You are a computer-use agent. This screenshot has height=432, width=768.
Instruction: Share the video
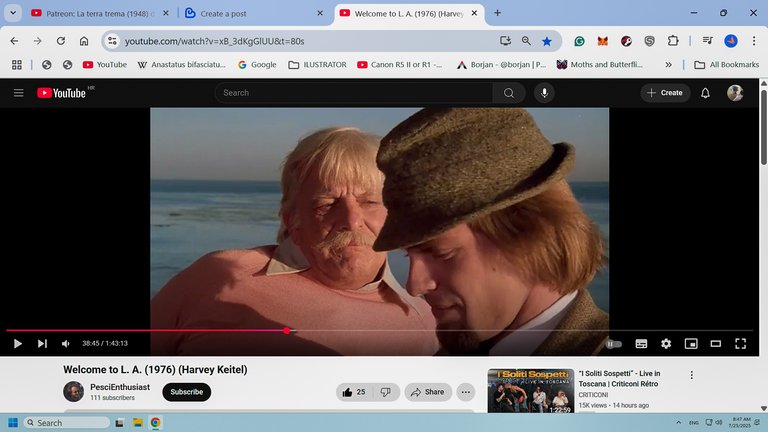428,392
